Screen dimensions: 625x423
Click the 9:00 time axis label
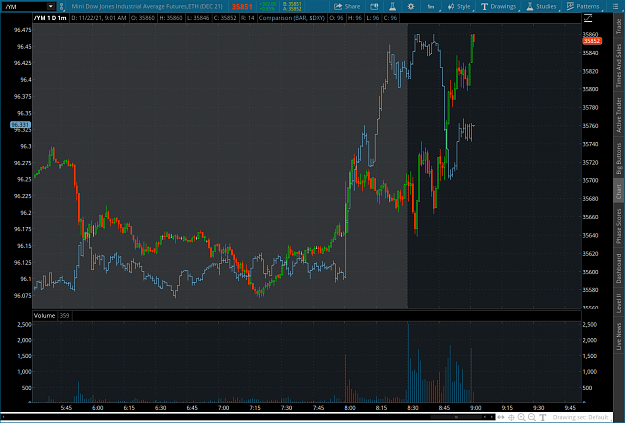point(476,407)
